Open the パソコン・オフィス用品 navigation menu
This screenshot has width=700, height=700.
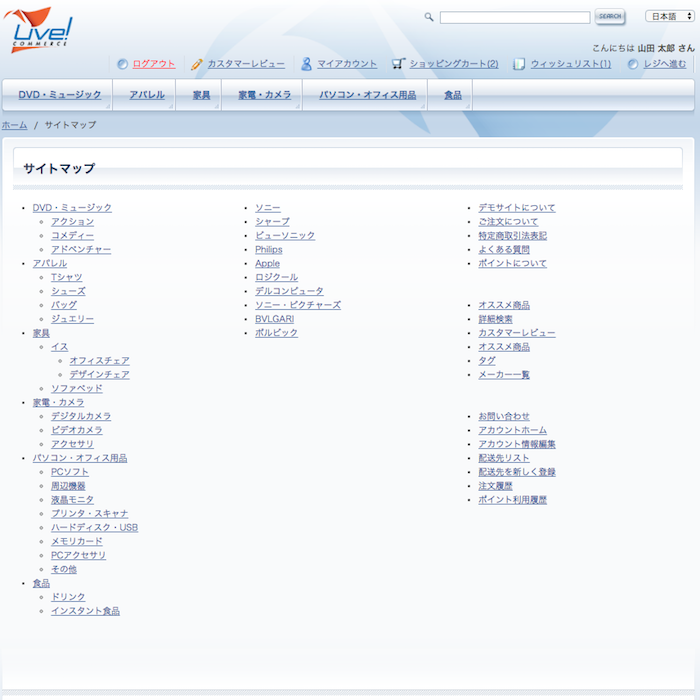(367, 95)
